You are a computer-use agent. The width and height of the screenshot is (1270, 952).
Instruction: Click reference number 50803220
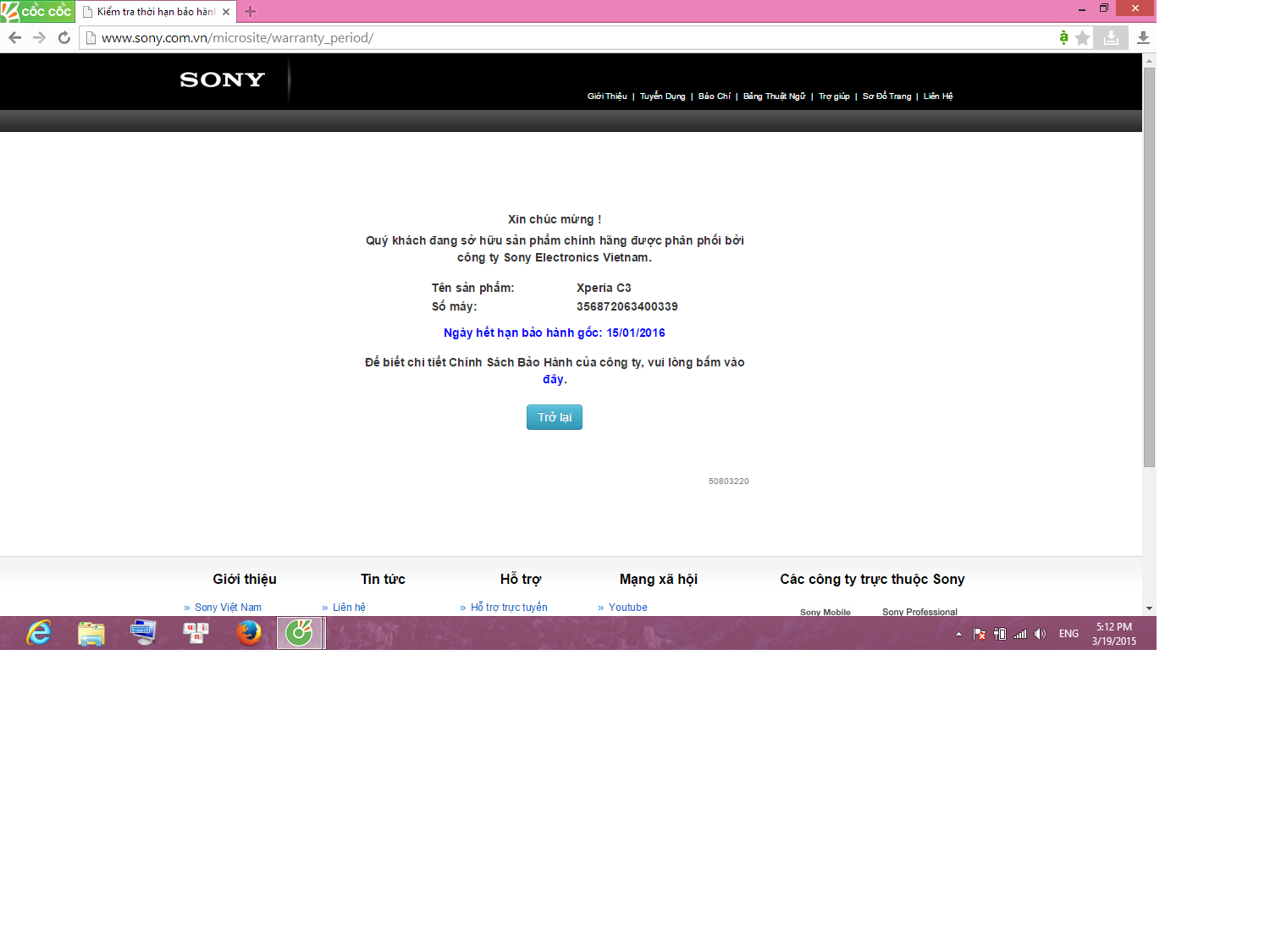pyautogui.click(x=729, y=482)
